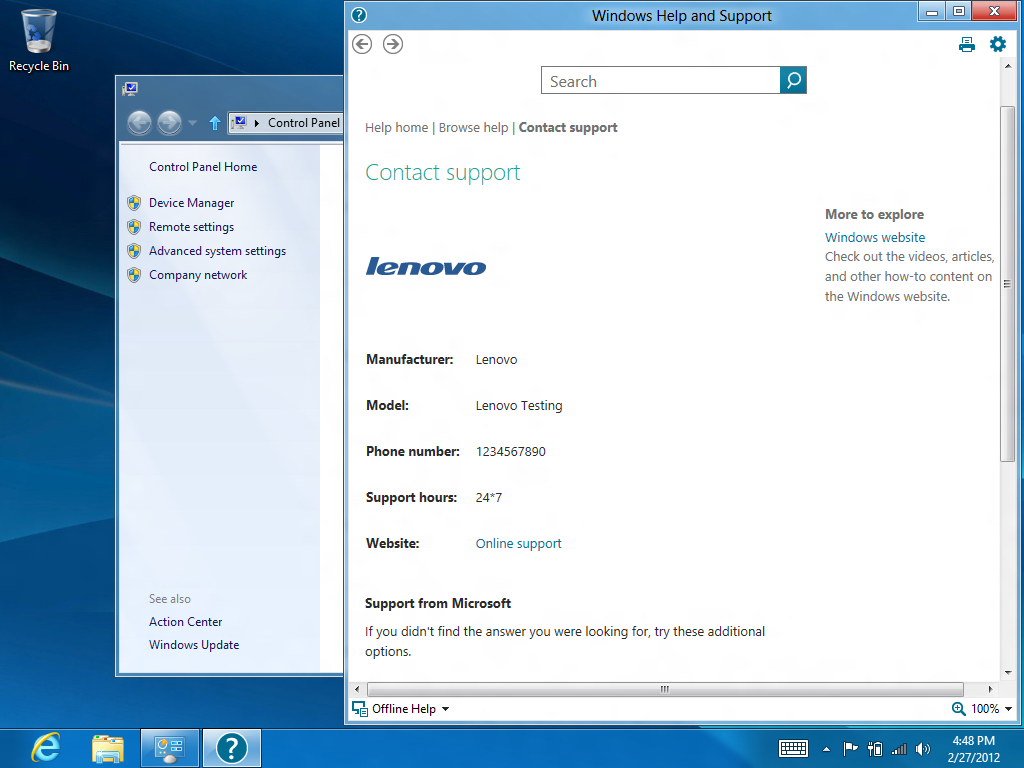Open the Help settings gear icon

997,44
